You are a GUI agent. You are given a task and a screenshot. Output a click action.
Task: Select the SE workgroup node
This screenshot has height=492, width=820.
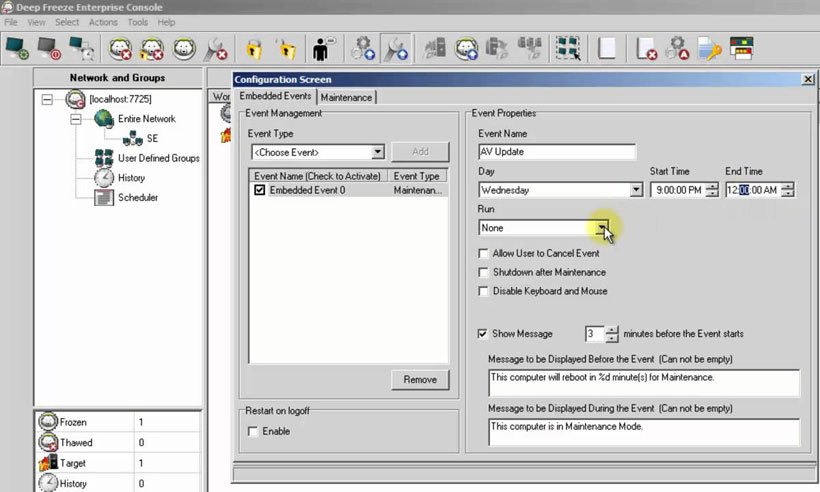pyautogui.click(x=152, y=139)
